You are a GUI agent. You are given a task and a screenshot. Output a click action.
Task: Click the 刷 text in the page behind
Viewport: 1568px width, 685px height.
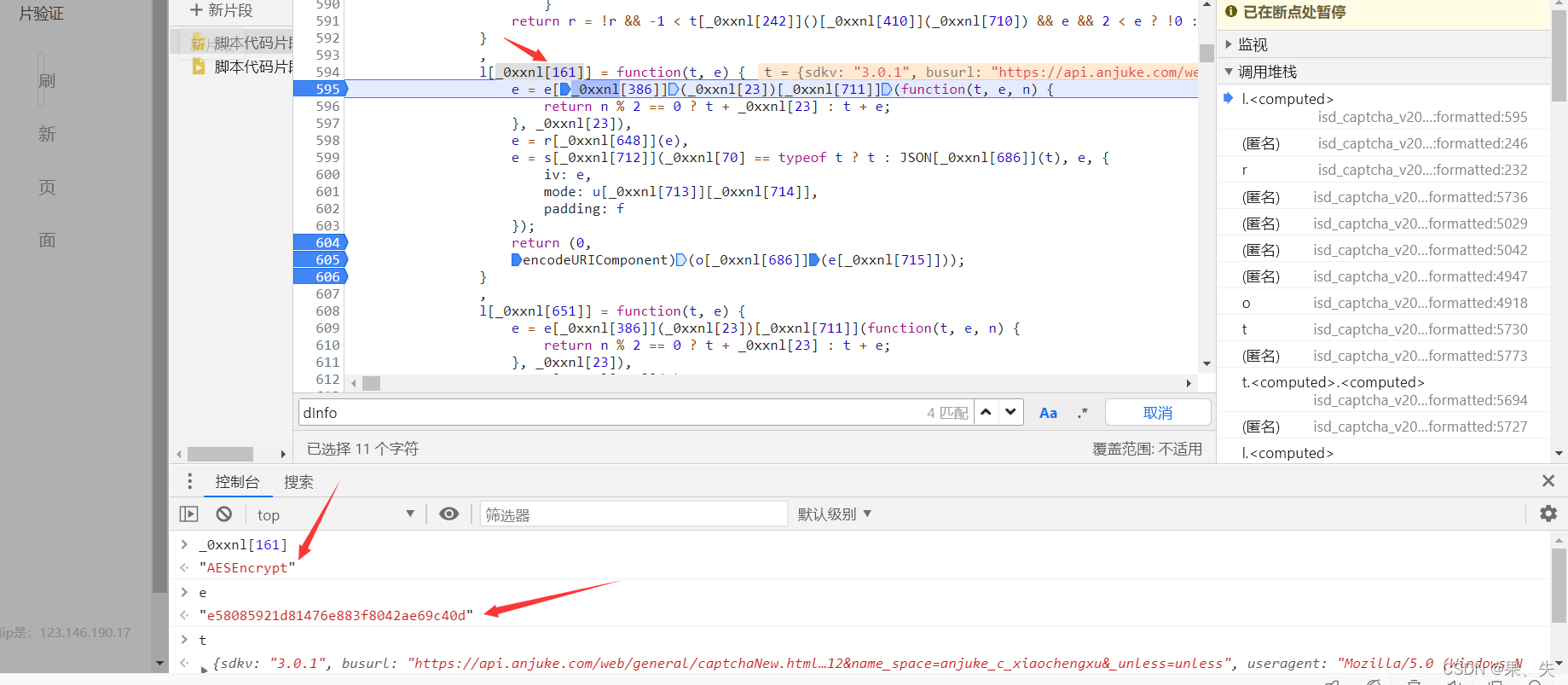tap(47, 81)
